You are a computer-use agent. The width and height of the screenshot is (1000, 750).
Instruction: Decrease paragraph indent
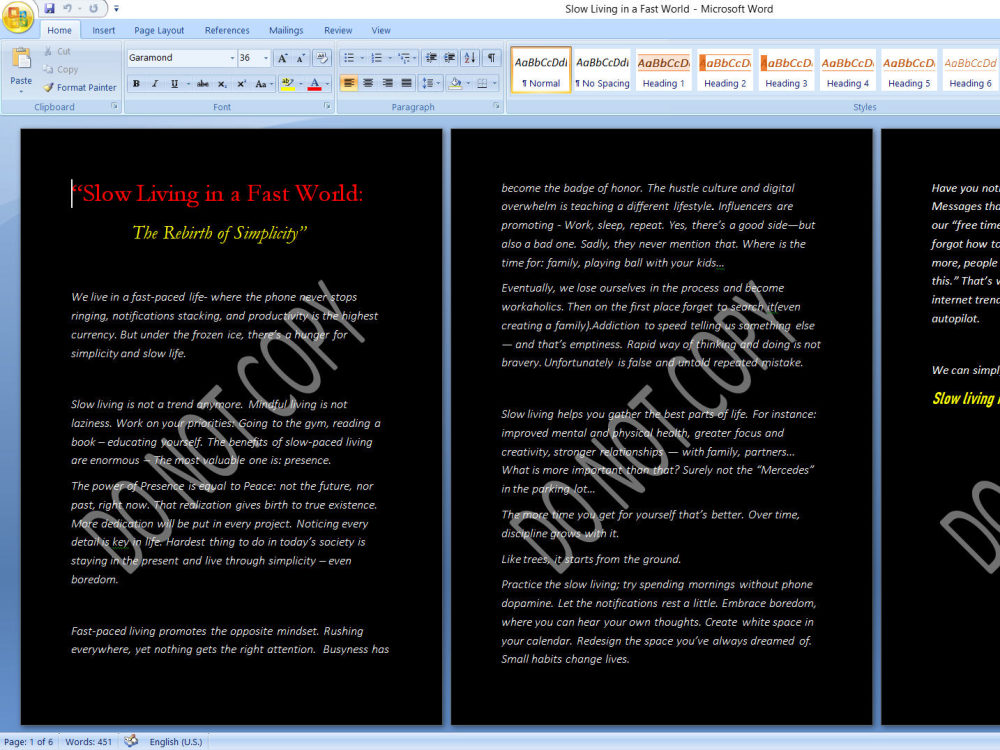tap(431, 58)
